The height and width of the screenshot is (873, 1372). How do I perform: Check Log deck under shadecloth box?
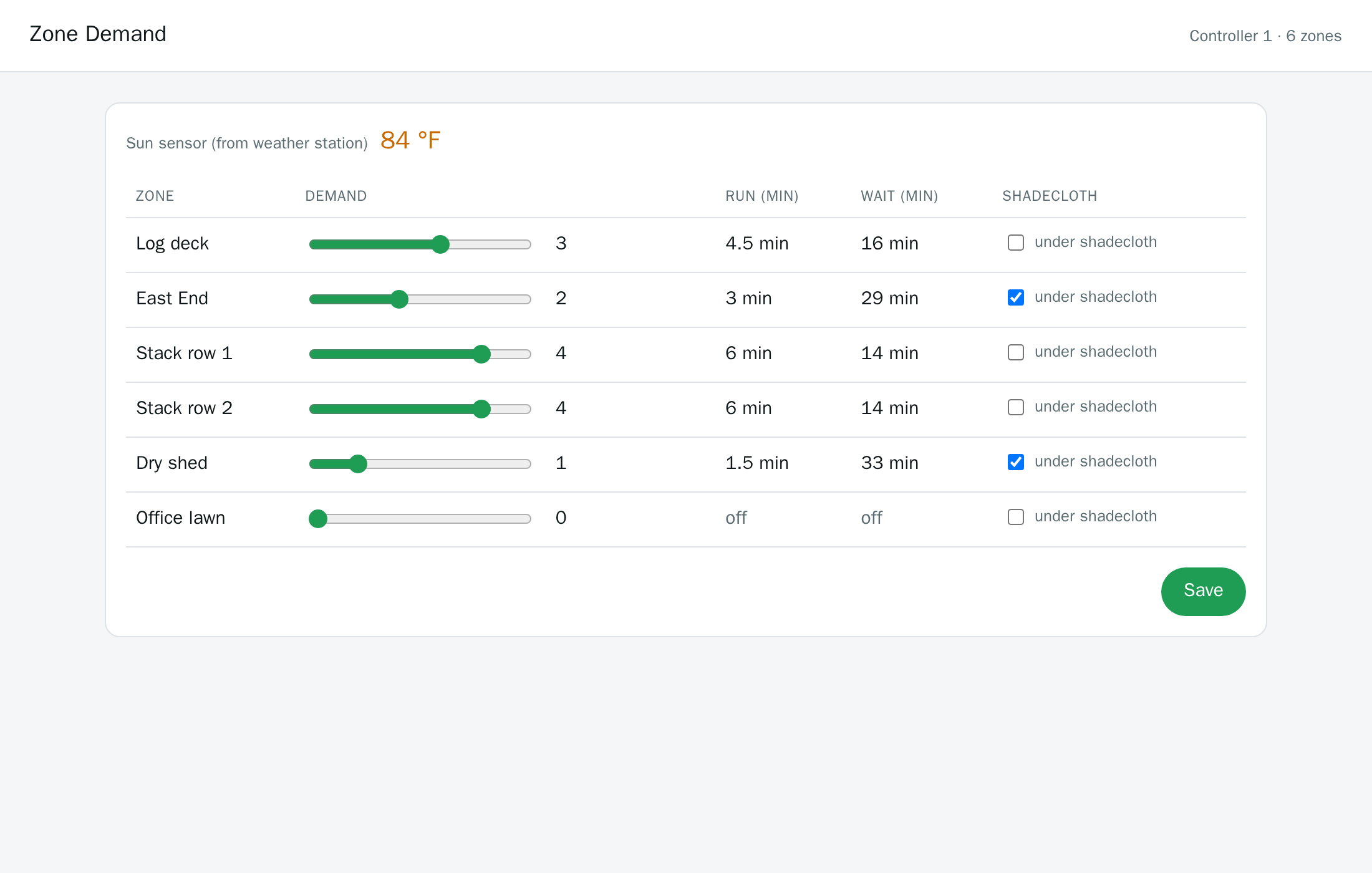[x=1015, y=243]
